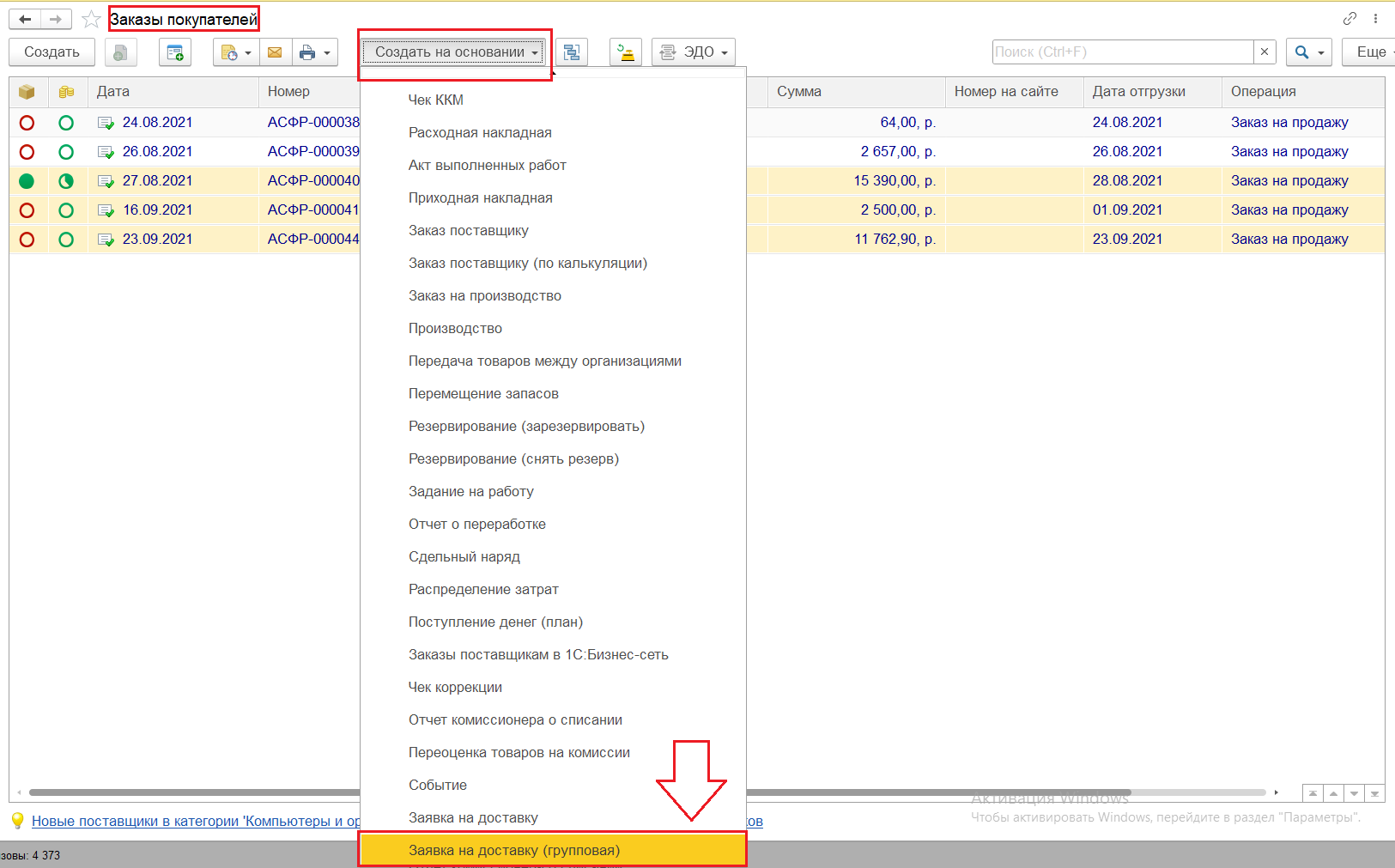Click the red shipment circle for order АСФР-000044

coord(27,240)
